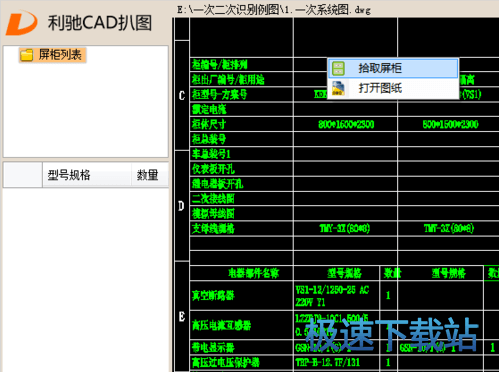Choose 拾取屏柜 from context menu

393,68
